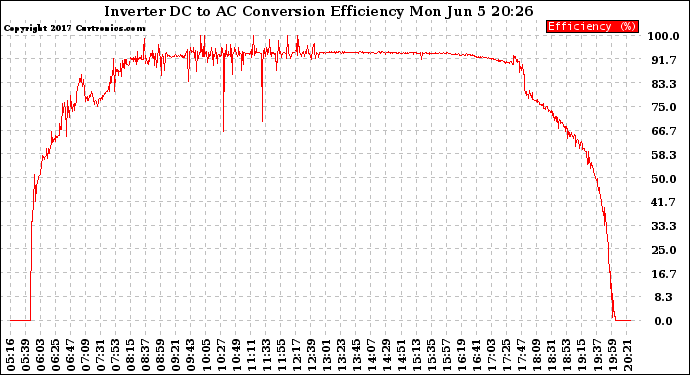This screenshot has height=375, width=690.
Task: Click the 66.7 y-axis value
Action: pyautogui.click(x=664, y=132)
